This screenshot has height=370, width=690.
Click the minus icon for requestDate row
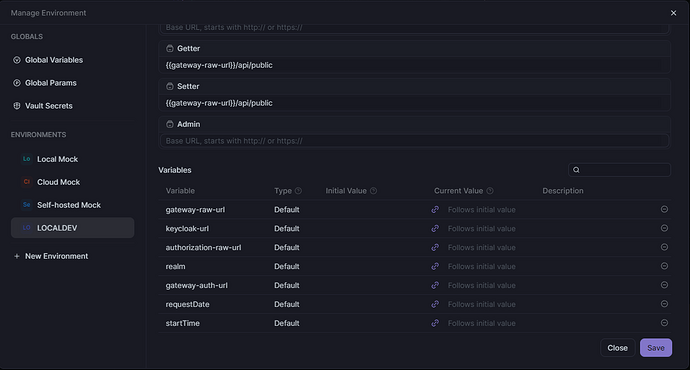pyautogui.click(x=664, y=304)
